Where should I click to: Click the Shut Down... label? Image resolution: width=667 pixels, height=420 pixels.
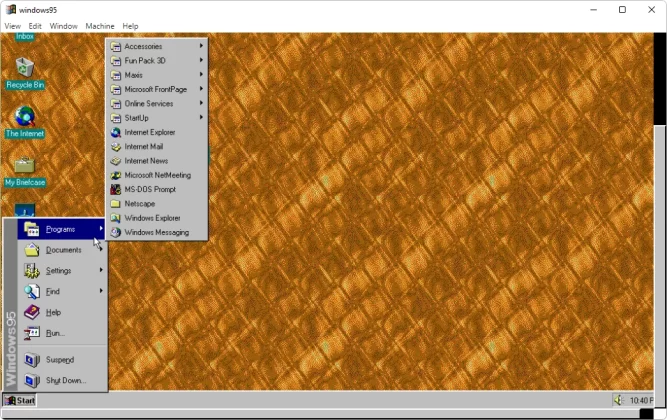click(x=66, y=380)
